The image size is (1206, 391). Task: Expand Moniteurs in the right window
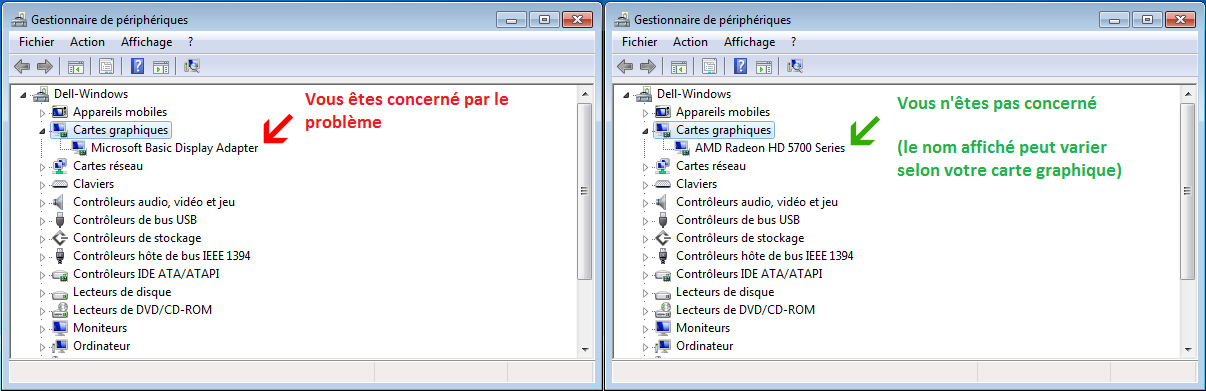(x=645, y=328)
